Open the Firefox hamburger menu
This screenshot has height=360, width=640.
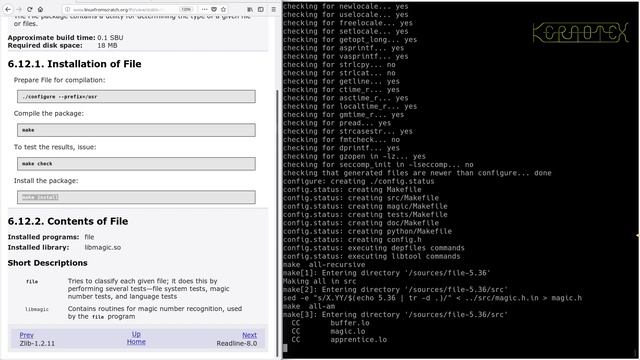coord(273,9)
